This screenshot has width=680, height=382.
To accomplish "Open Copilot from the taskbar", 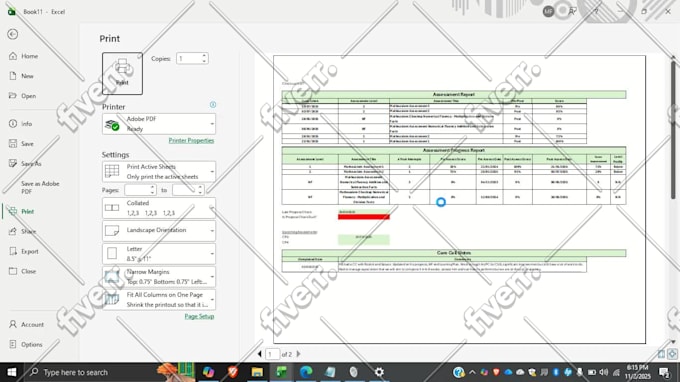I will [x=208, y=372].
